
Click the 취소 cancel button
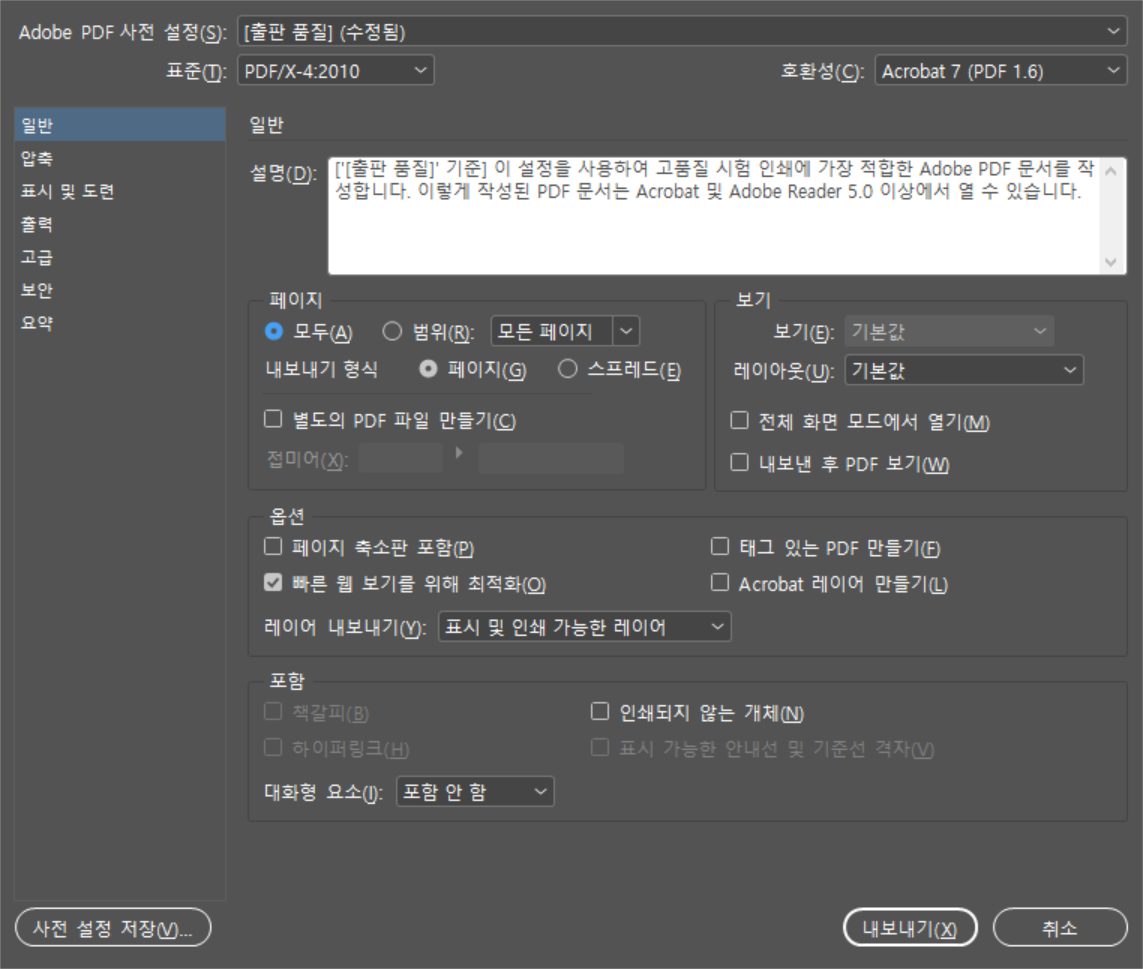pos(1060,927)
